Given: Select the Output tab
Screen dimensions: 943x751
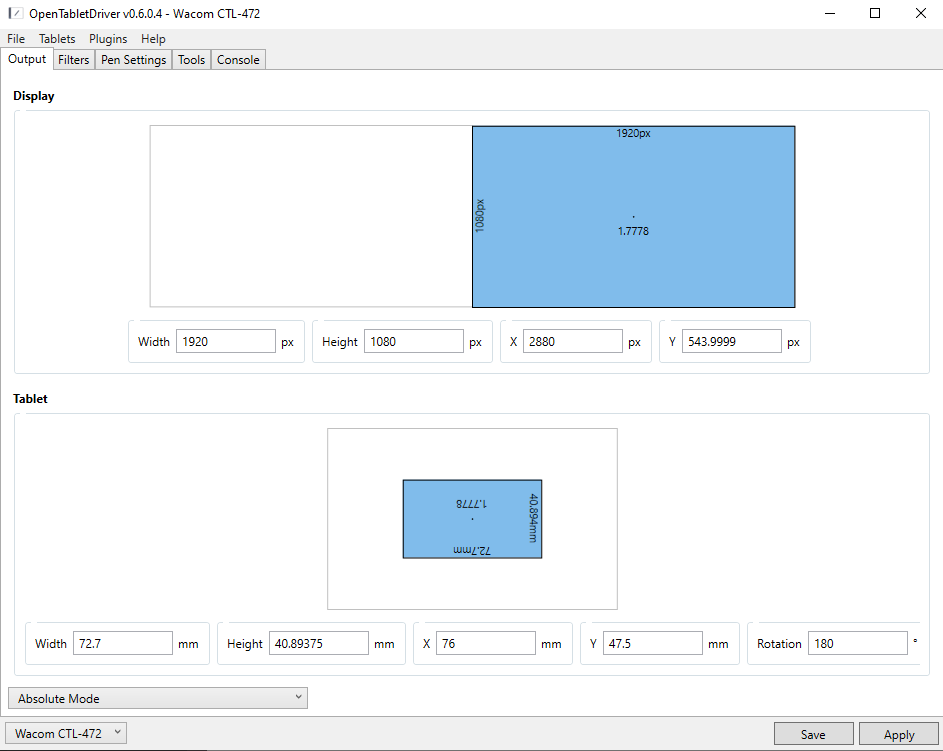Looking at the screenshot, I should (x=27, y=59).
